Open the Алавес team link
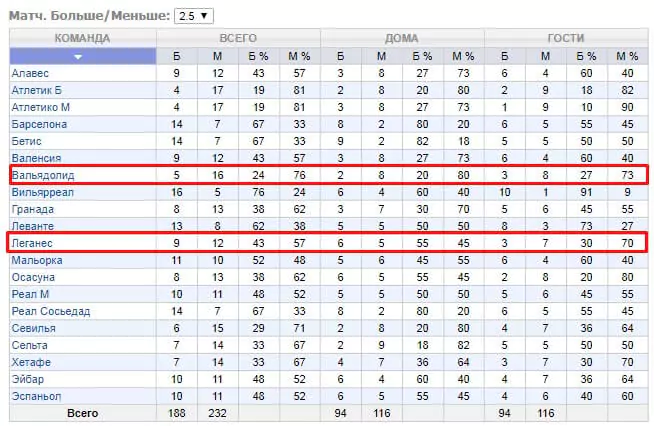Screen dimensions: 654x426 (x=30, y=73)
